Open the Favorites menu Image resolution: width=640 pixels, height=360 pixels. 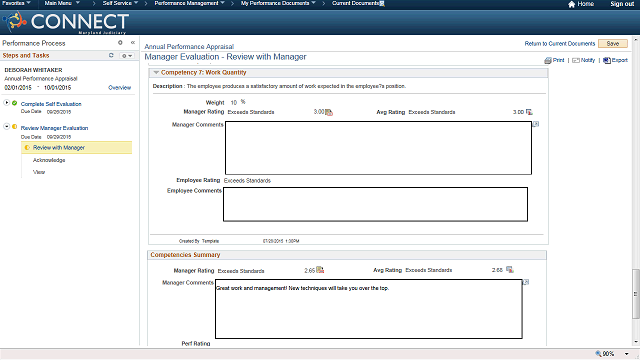click(16, 3)
